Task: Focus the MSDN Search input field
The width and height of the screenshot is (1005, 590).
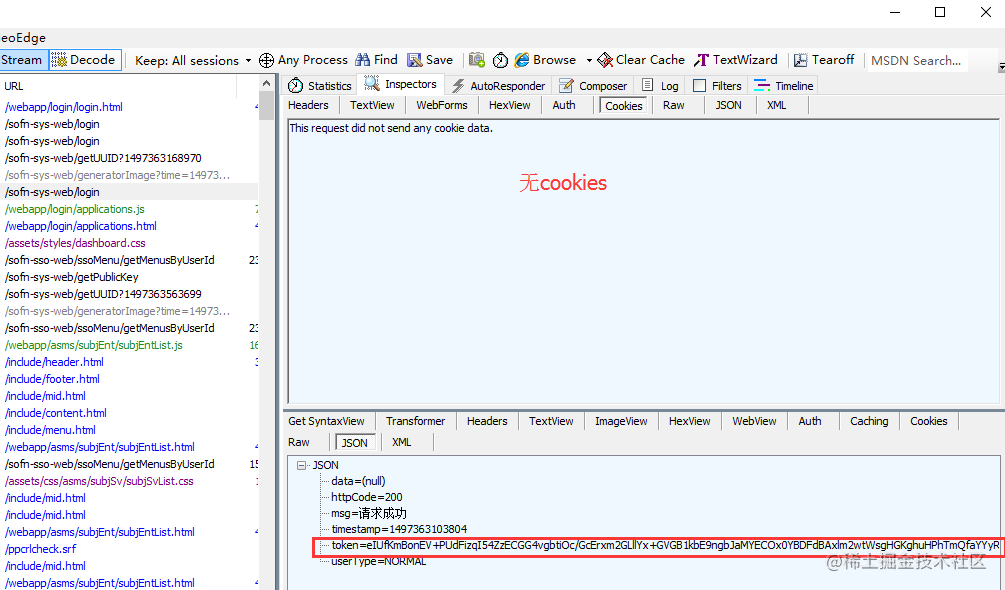Action: (x=915, y=60)
